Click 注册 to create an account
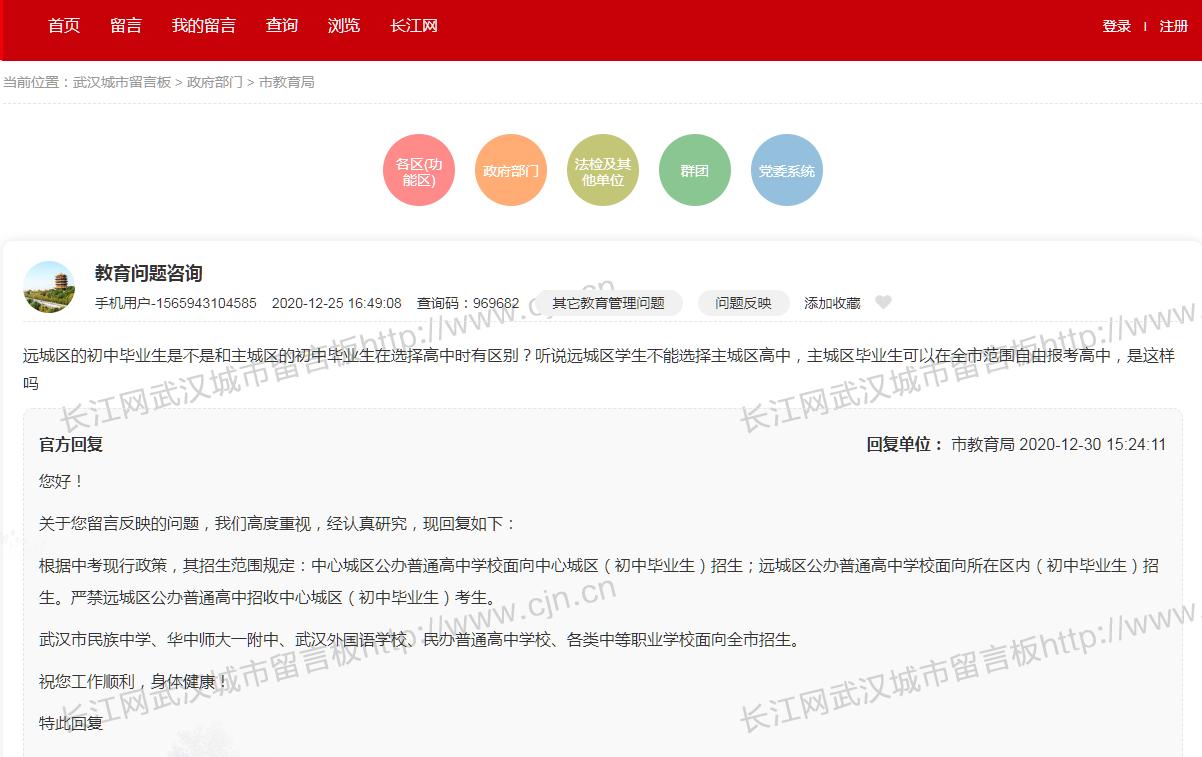The width and height of the screenshot is (1202, 757). click(1174, 26)
